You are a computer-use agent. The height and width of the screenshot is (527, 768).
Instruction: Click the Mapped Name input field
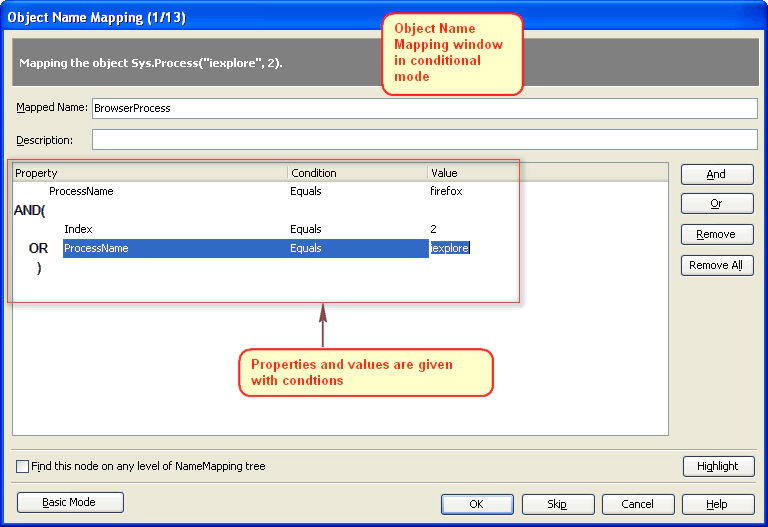[425, 108]
